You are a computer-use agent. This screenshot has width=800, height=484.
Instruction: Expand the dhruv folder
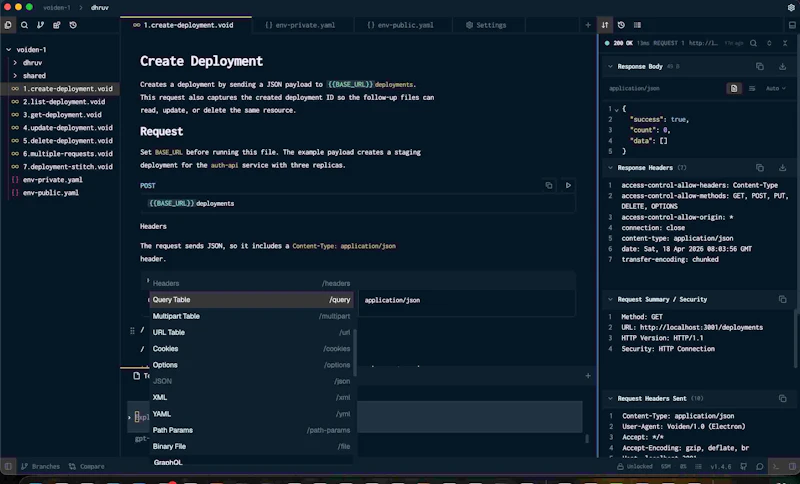pyautogui.click(x=15, y=62)
